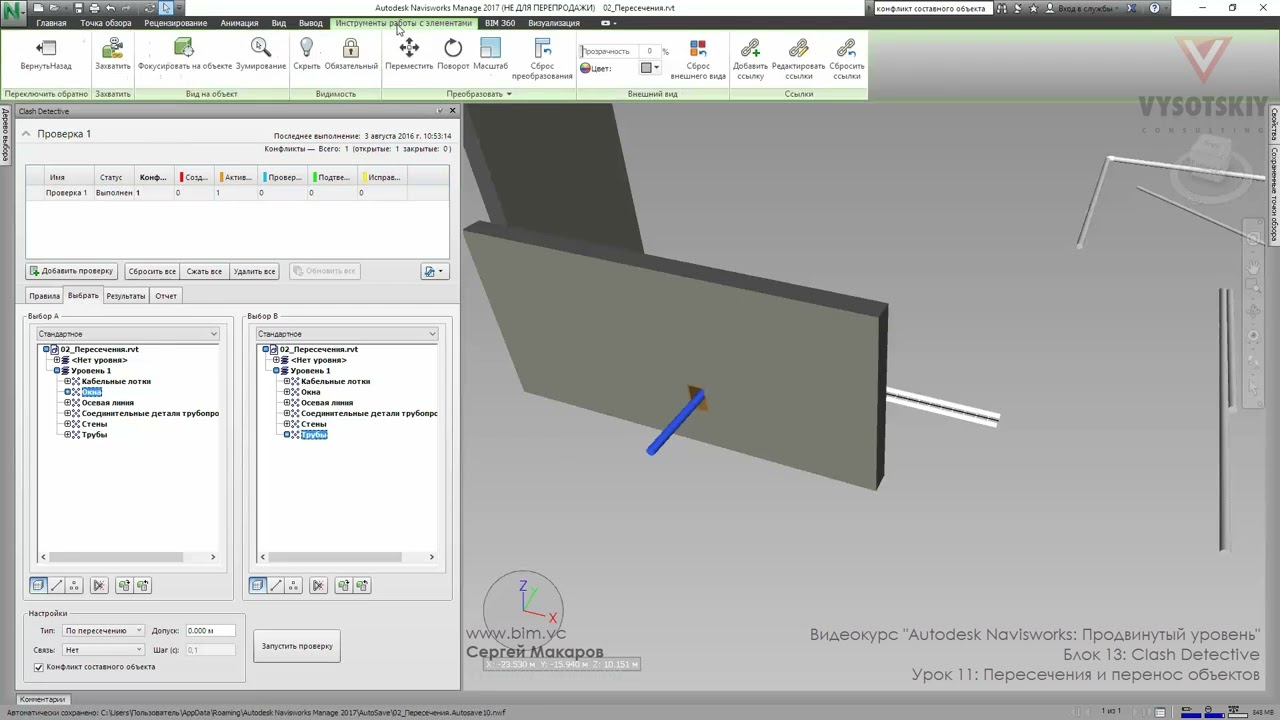1280x720 pixels.
Task: Open Стандартное dropdown in Выбор B
Action: coord(346,334)
